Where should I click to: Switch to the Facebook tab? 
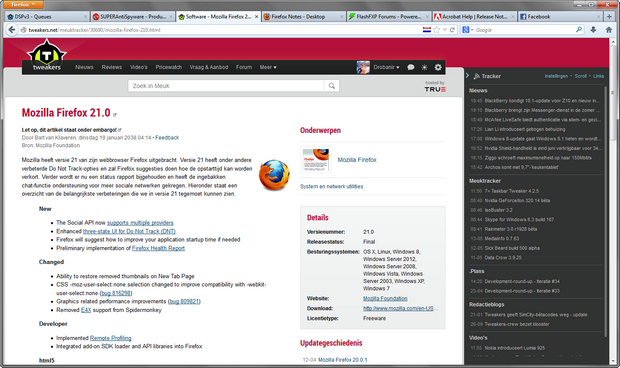(x=560, y=17)
